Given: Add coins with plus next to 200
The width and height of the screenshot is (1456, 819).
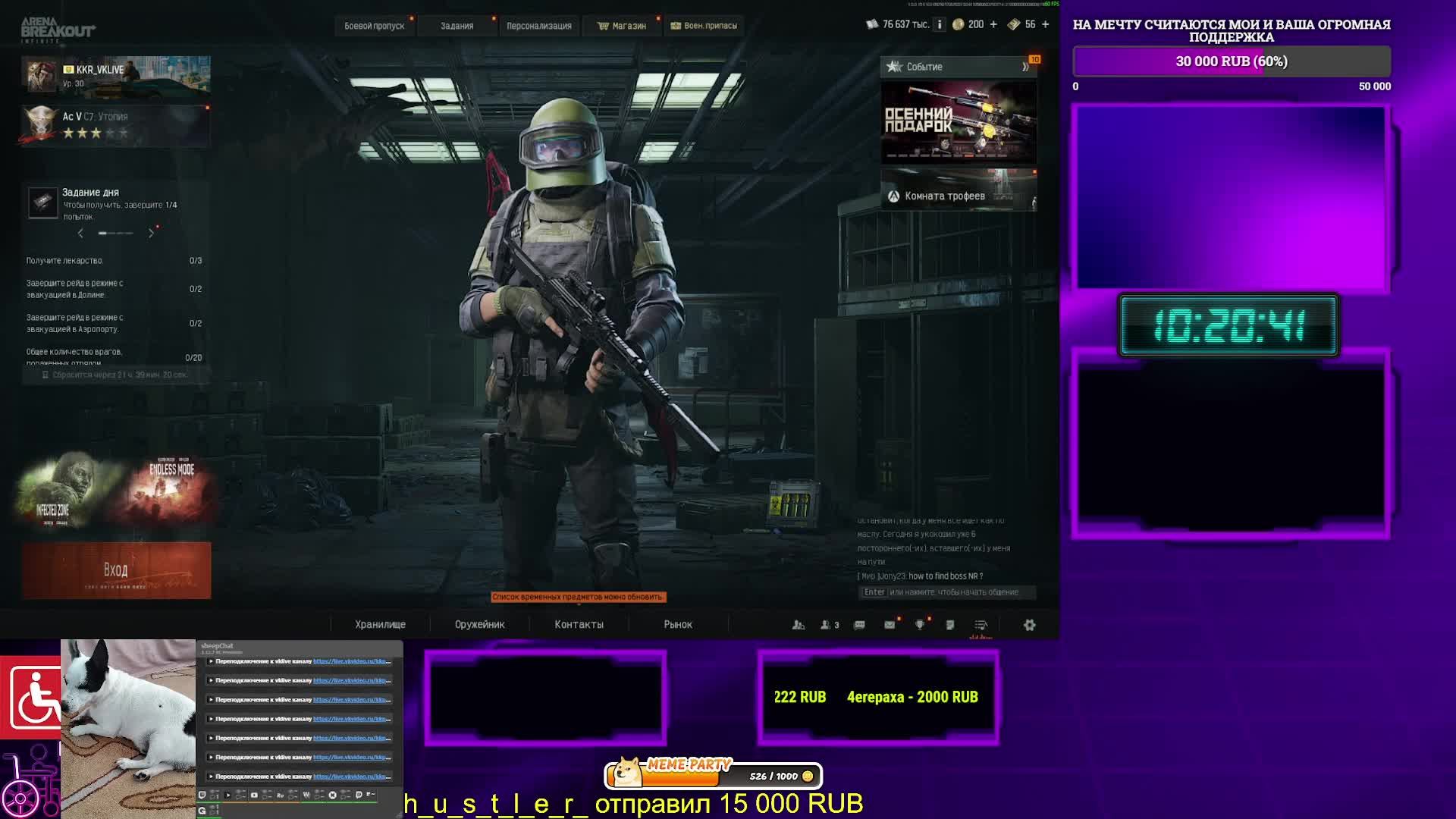Looking at the screenshot, I should tap(993, 24).
